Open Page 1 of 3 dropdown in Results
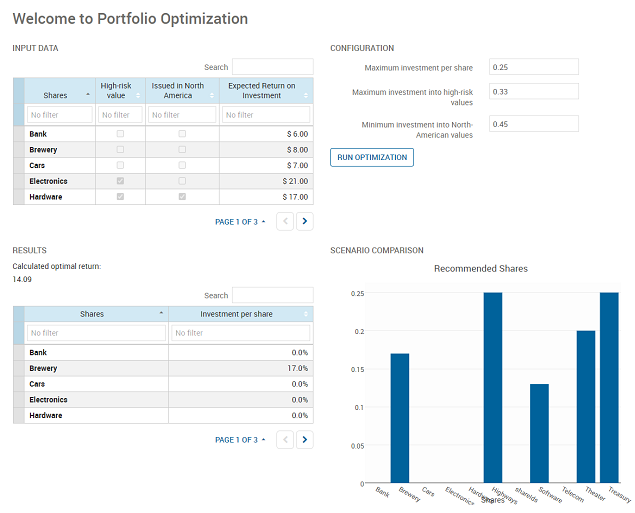 point(241,440)
